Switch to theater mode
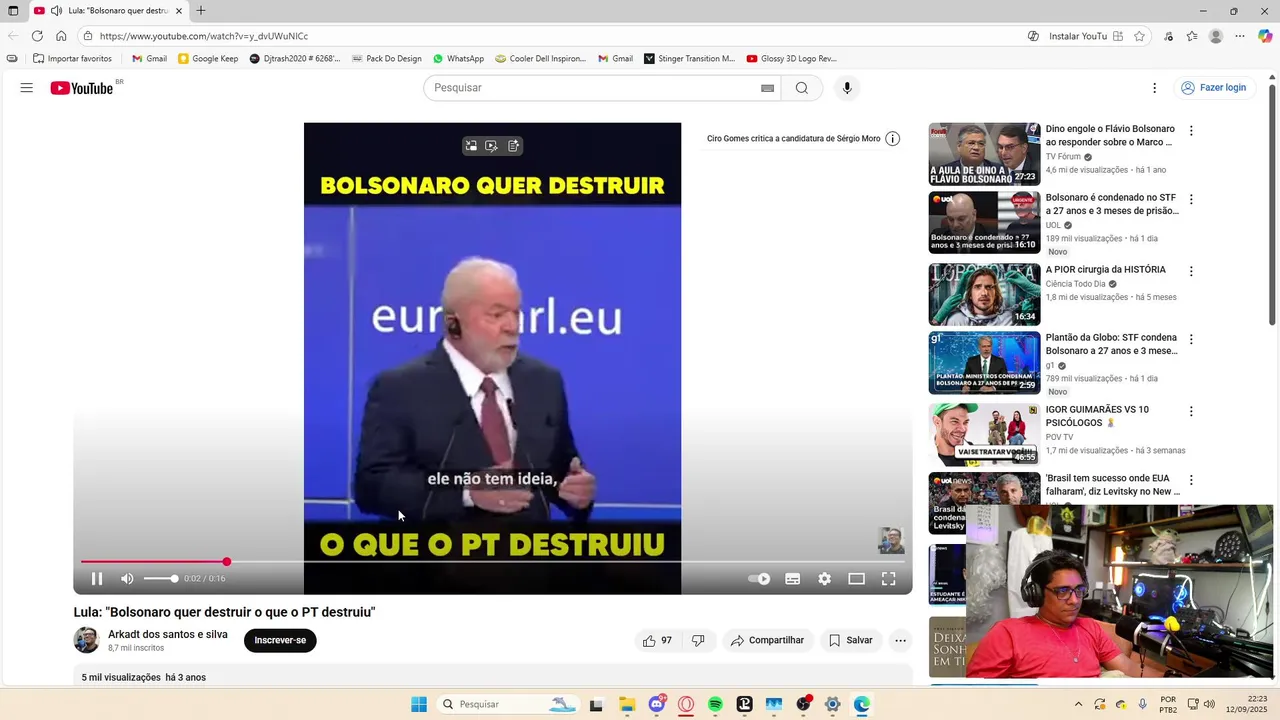The width and height of the screenshot is (1280, 720). click(x=856, y=579)
